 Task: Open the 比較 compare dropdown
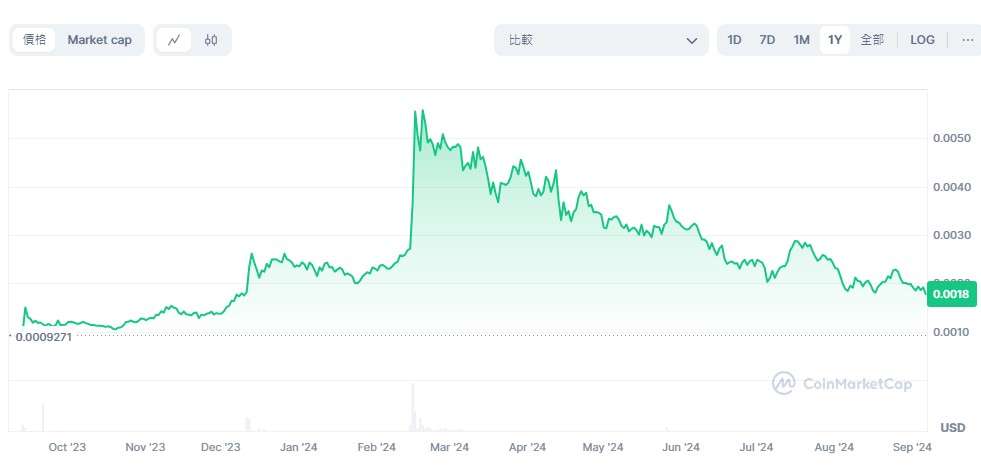coord(602,40)
